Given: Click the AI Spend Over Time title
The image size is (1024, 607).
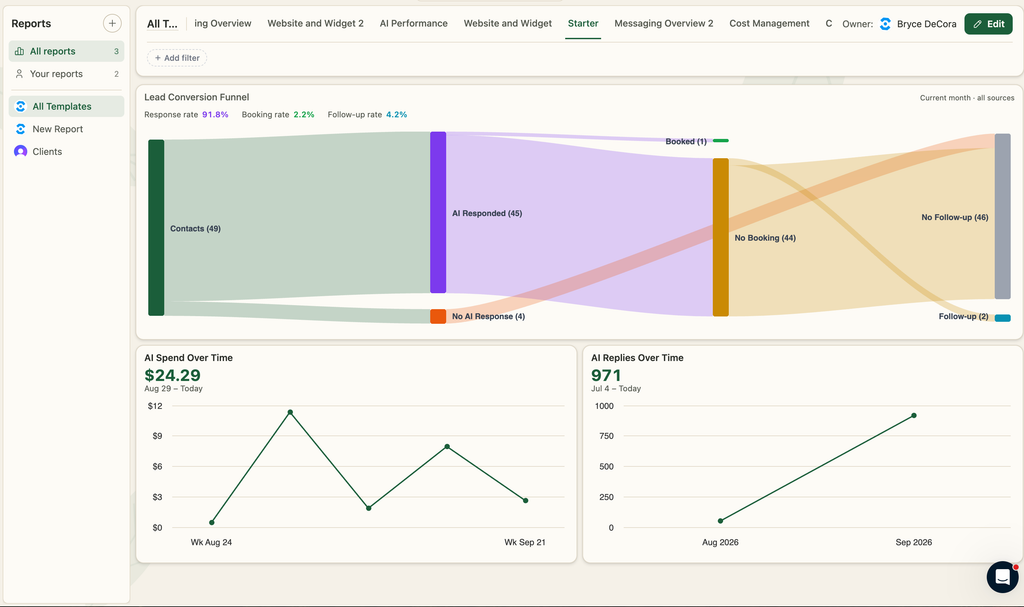Looking at the screenshot, I should pos(188,357).
